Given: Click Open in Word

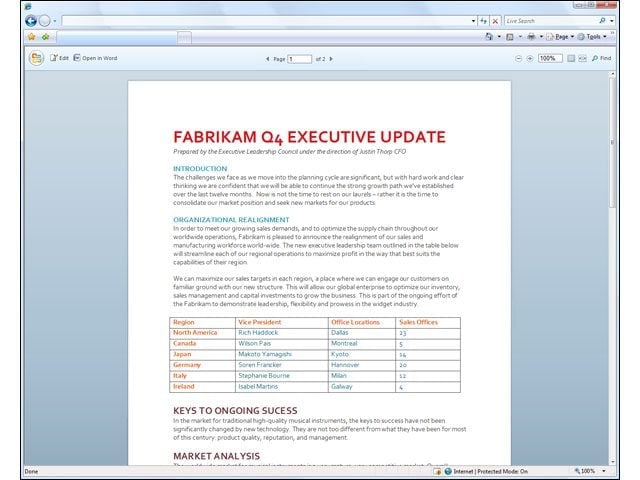Looking at the screenshot, I should click(x=95, y=58).
